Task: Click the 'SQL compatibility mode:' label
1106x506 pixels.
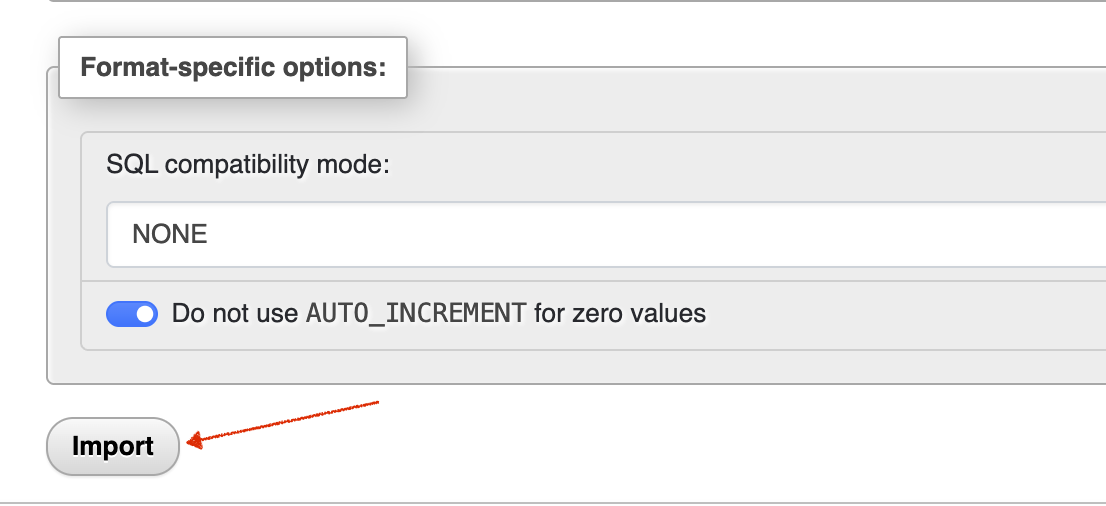Action: [x=247, y=164]
